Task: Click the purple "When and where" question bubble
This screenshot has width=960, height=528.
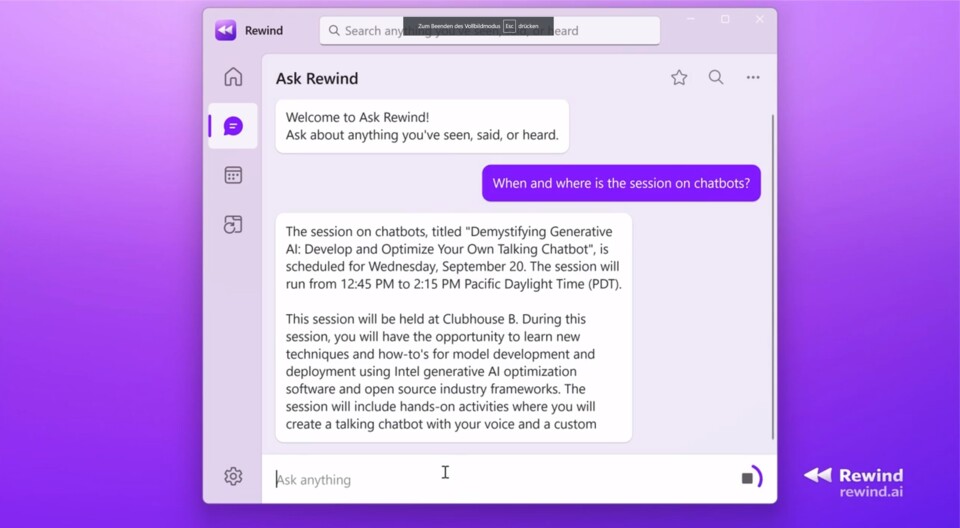Action: click(x=621, y=183)
